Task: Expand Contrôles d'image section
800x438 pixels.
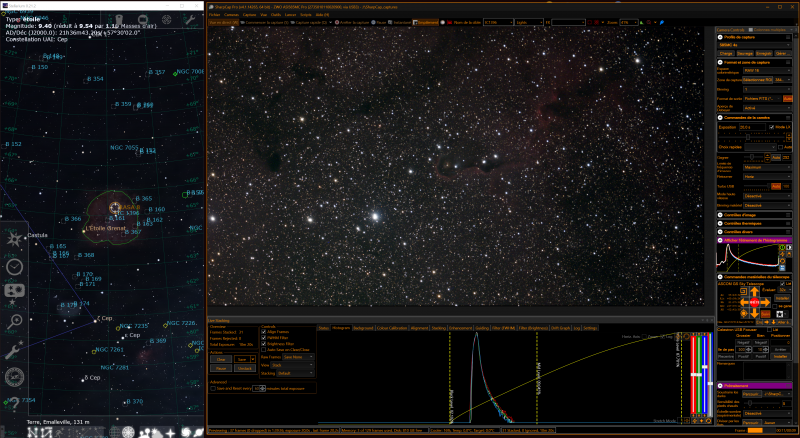Action: (x=720, y=215)
